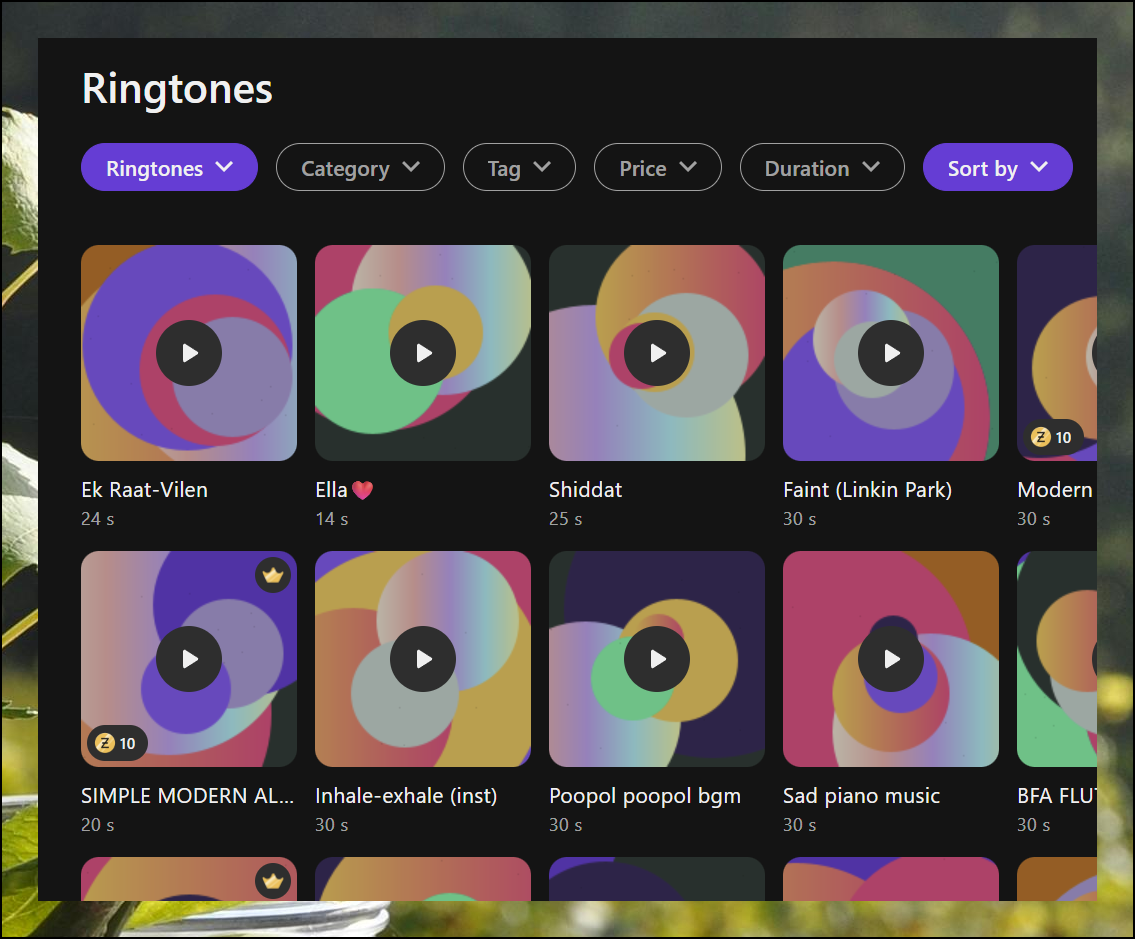Viewport: 1135px width, 939px height.
Task: Open the Poopol poopol bgm title link
Action: coord(645,796)
